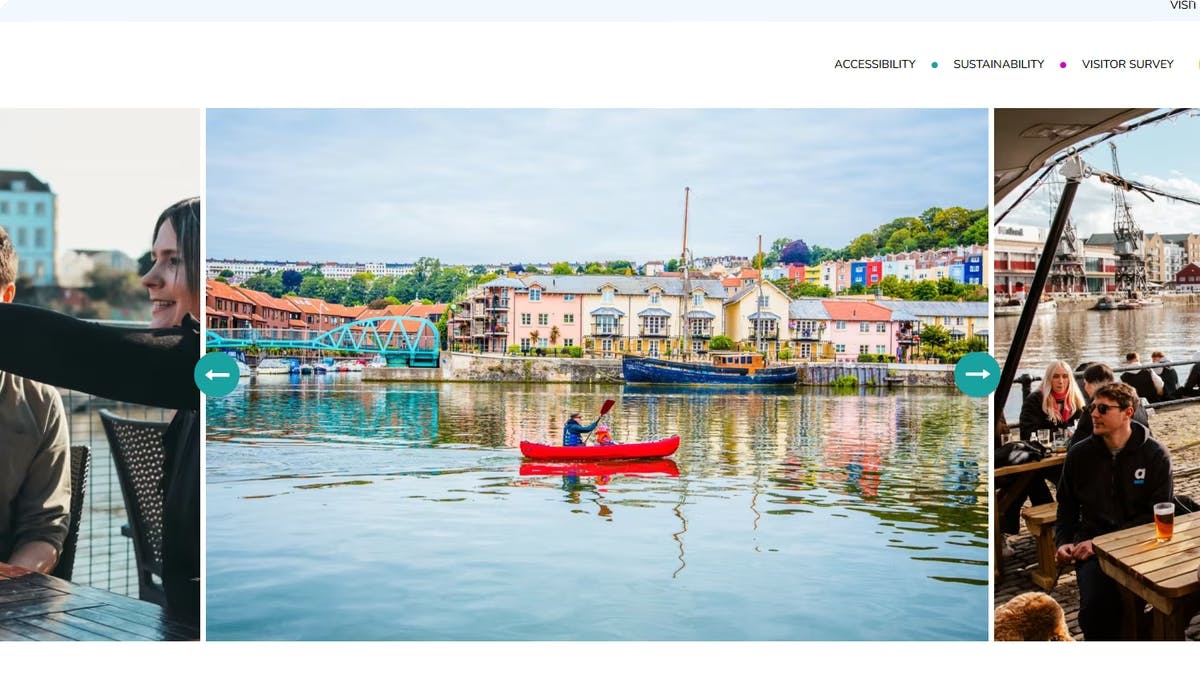Click the man wearing sunglasses in right slide
Viewport: 1200px width, 675px height.
pos(1112,490)
